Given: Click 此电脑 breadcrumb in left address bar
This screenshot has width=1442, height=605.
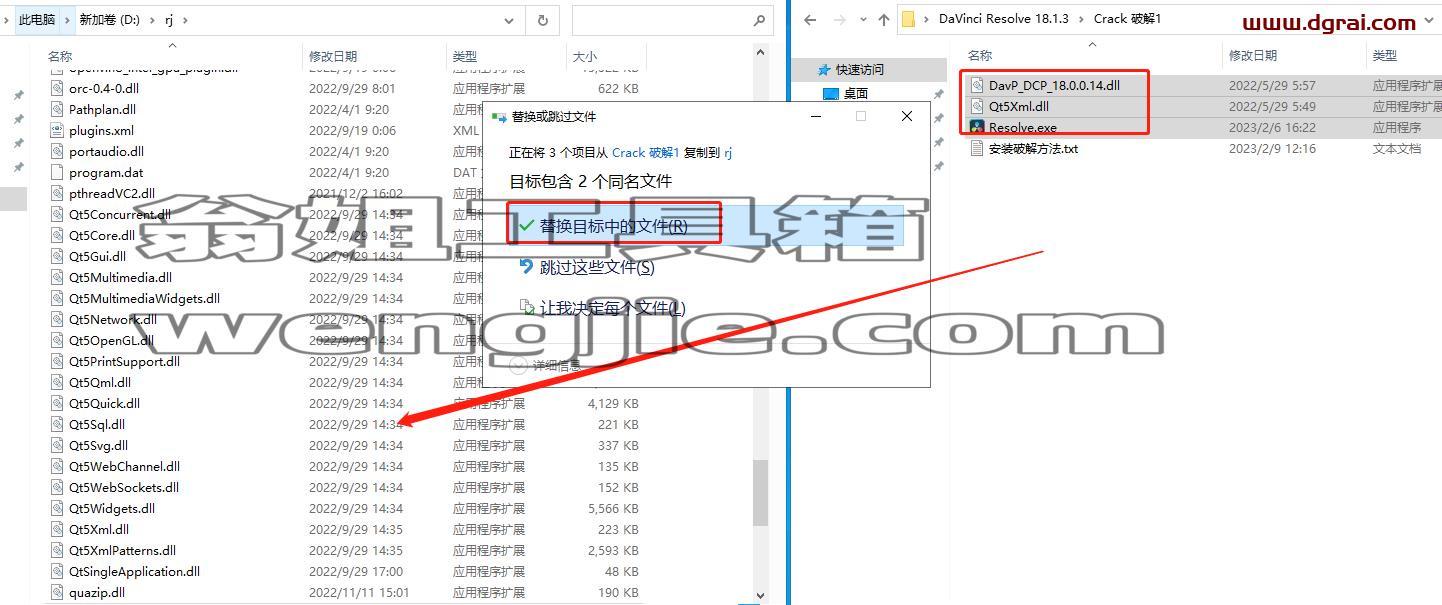Looking at the screenshot, I should pos(38,19).
